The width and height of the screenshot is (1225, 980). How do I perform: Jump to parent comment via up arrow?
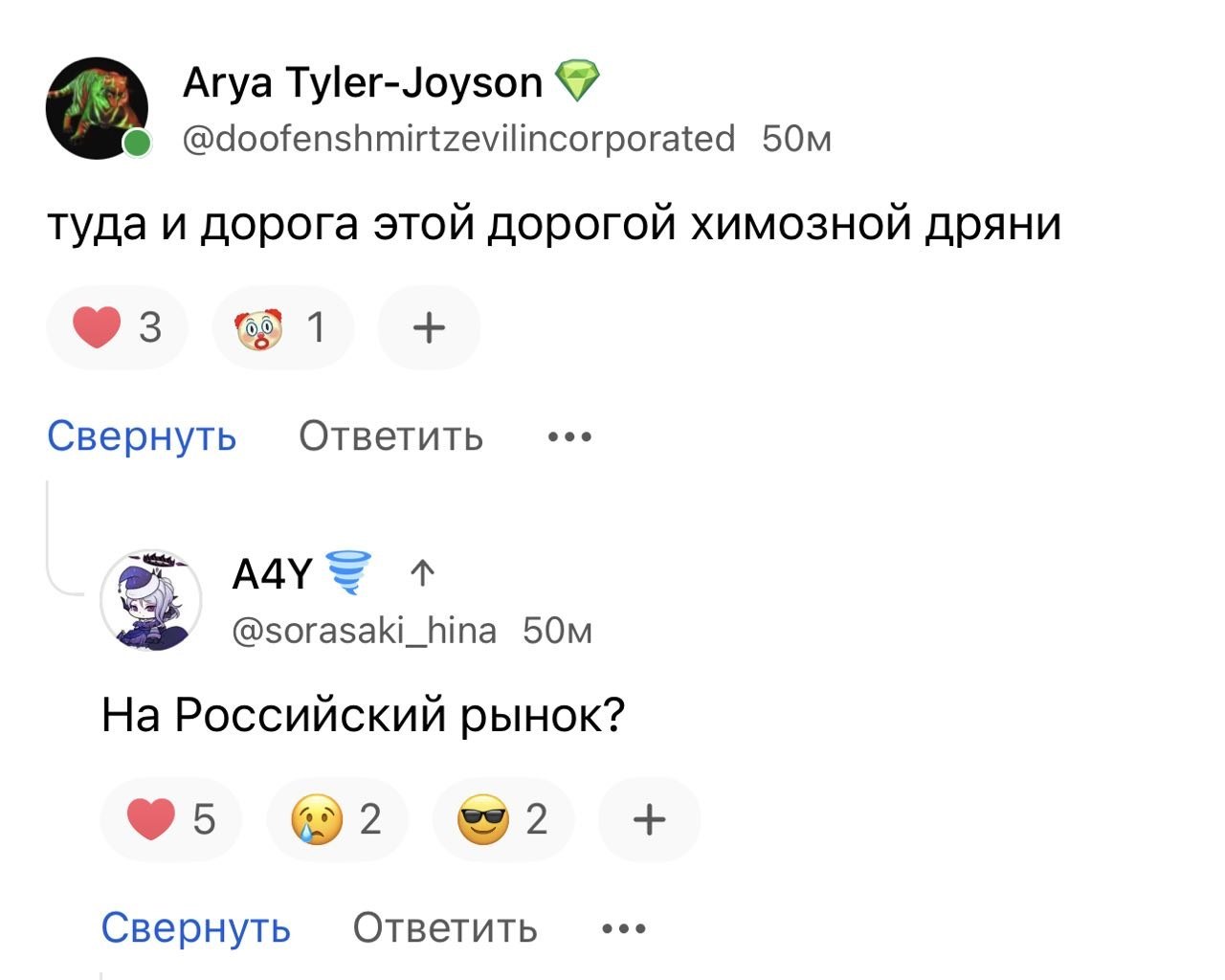pos(422,573)
